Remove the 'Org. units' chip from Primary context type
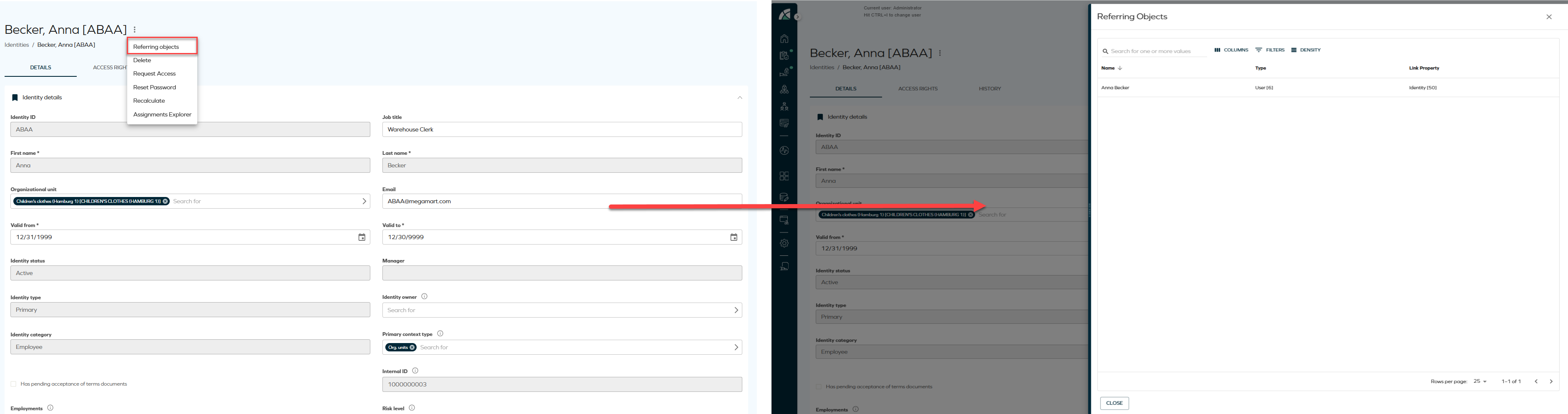This screenshot has width=1568, height=414. pyautogui.click(x=412, y=347)
